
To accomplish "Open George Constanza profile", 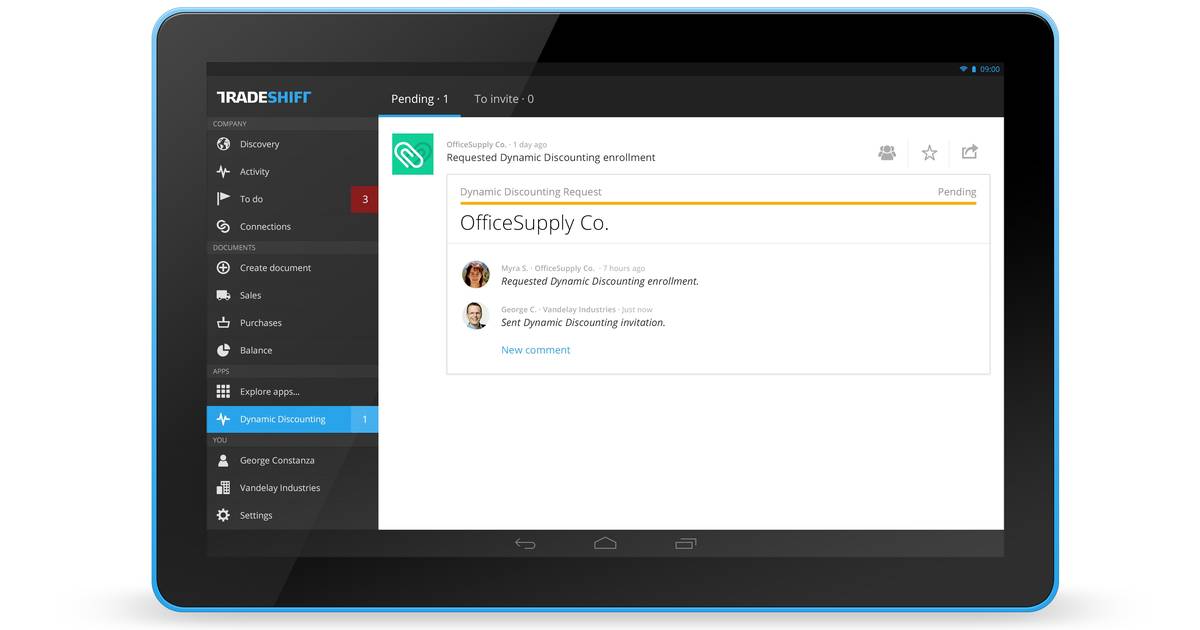I will pos(277,461).
